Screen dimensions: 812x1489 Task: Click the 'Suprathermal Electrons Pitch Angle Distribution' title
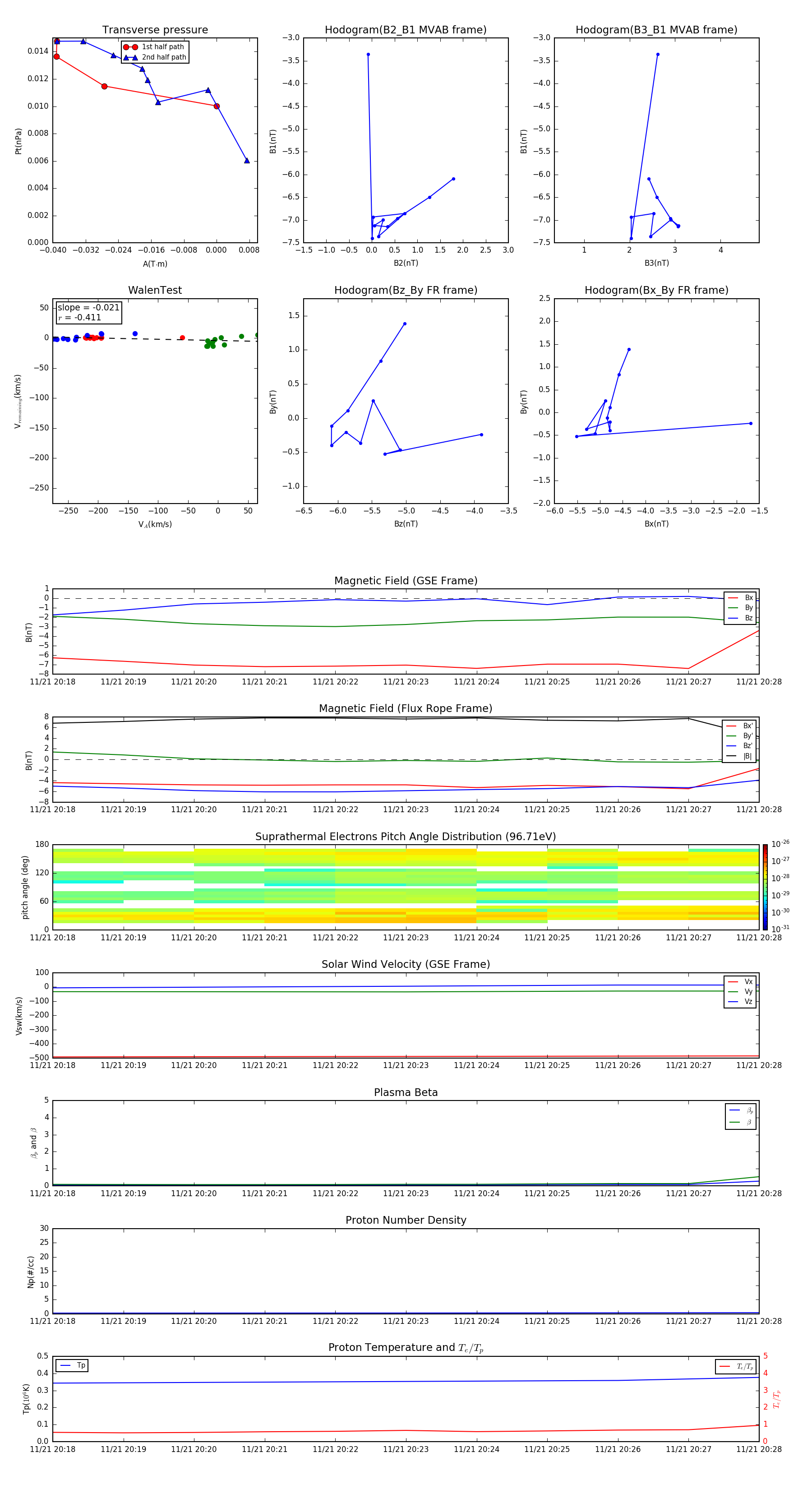point(406,837)
